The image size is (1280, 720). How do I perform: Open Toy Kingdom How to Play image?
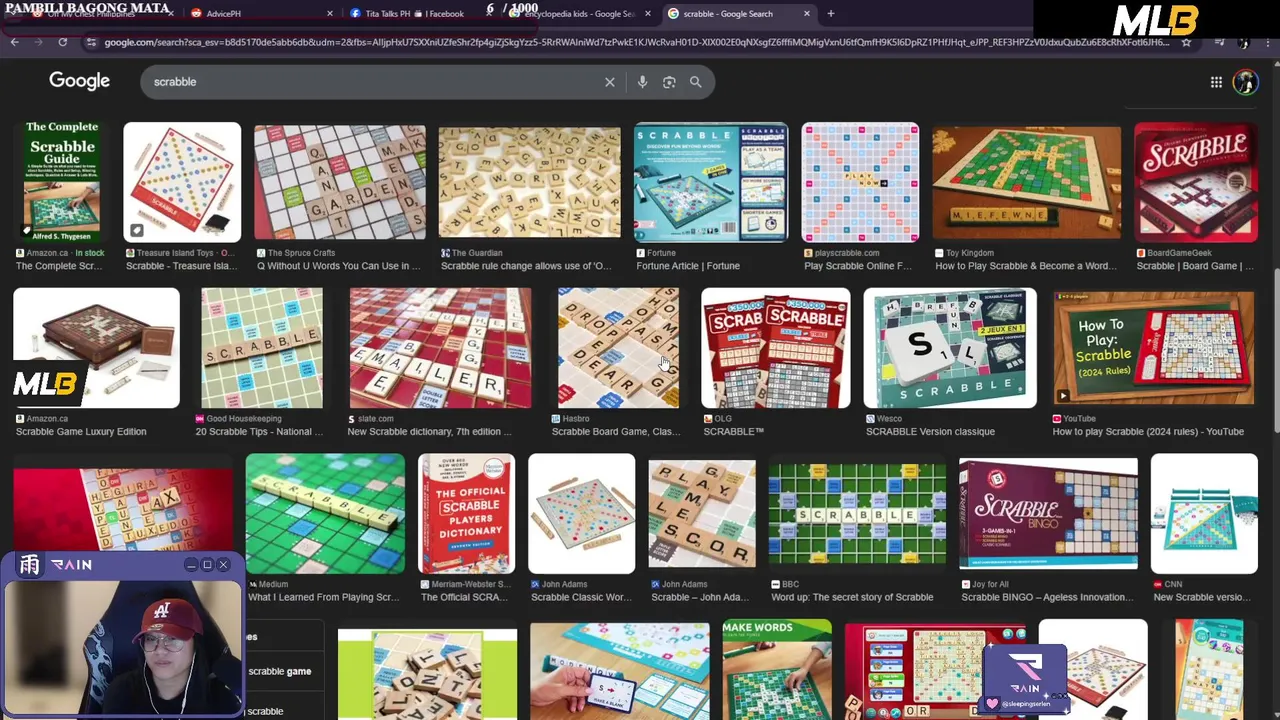tap(1027, 182)
